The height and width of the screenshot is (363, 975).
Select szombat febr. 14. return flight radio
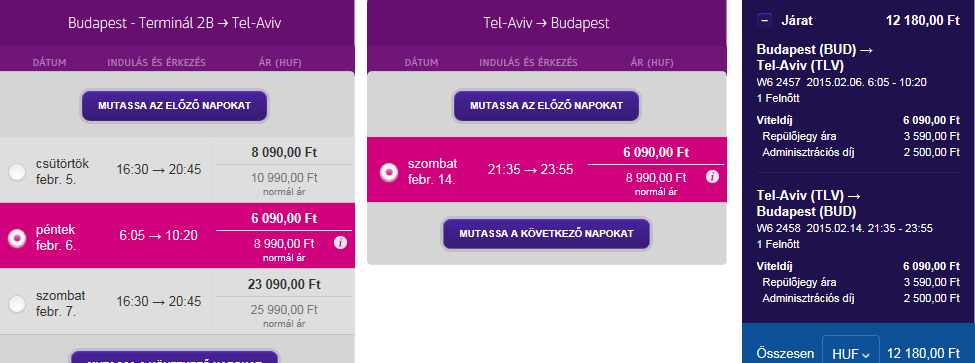tap(389, 172)
